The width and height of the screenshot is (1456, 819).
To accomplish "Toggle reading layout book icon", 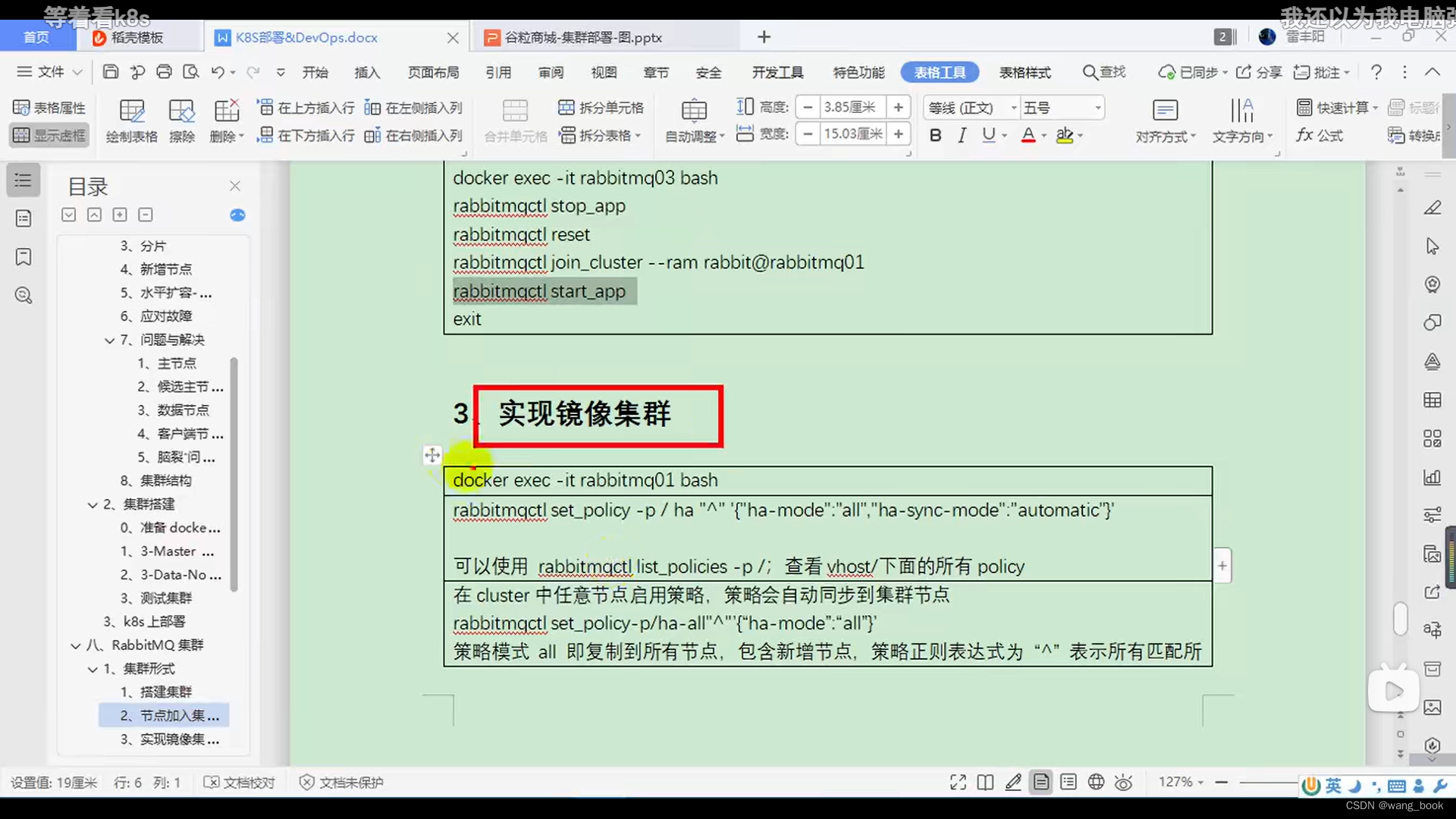I will 985,783.
